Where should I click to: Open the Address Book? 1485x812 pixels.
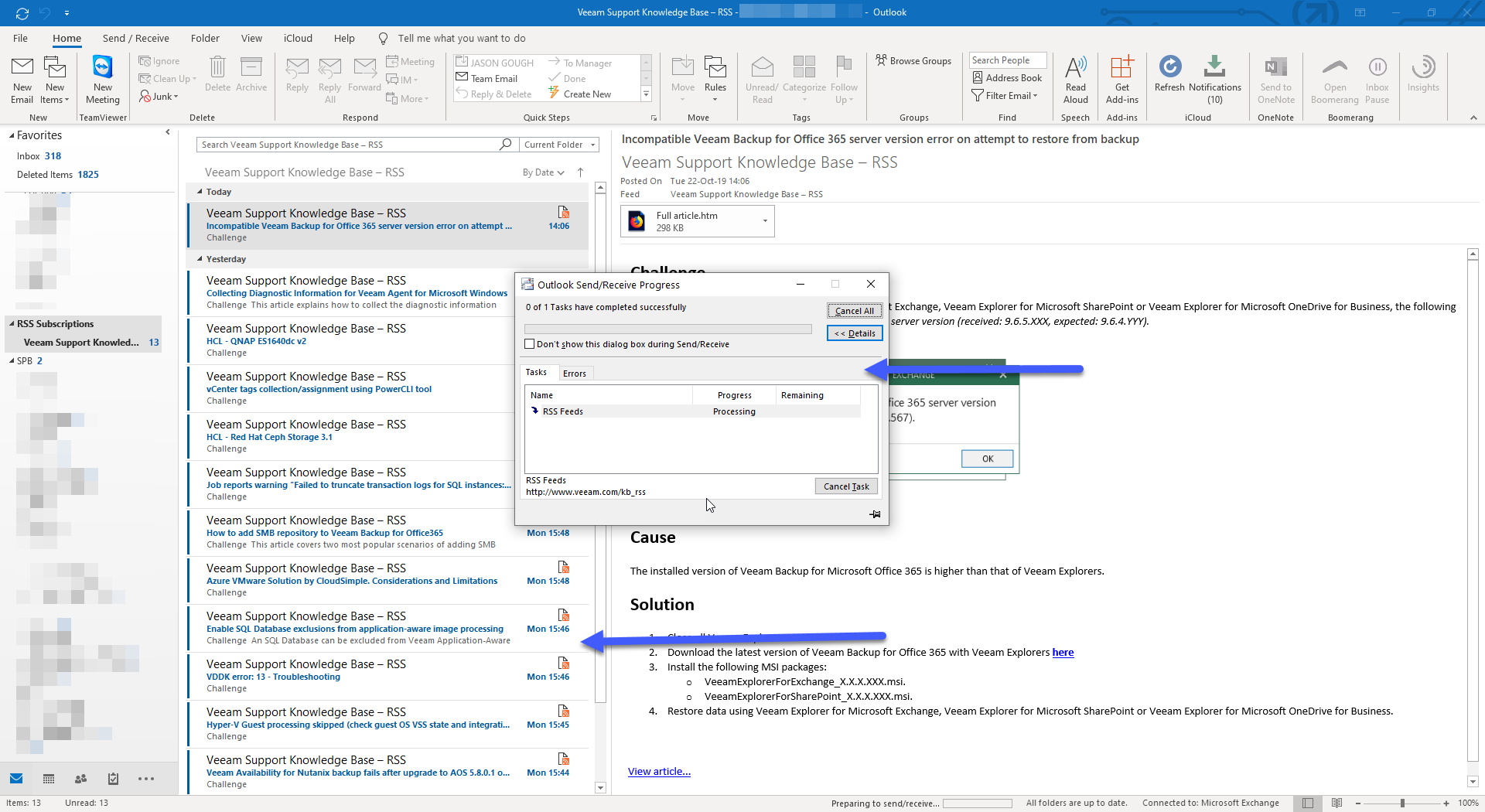coord(1007,78)
